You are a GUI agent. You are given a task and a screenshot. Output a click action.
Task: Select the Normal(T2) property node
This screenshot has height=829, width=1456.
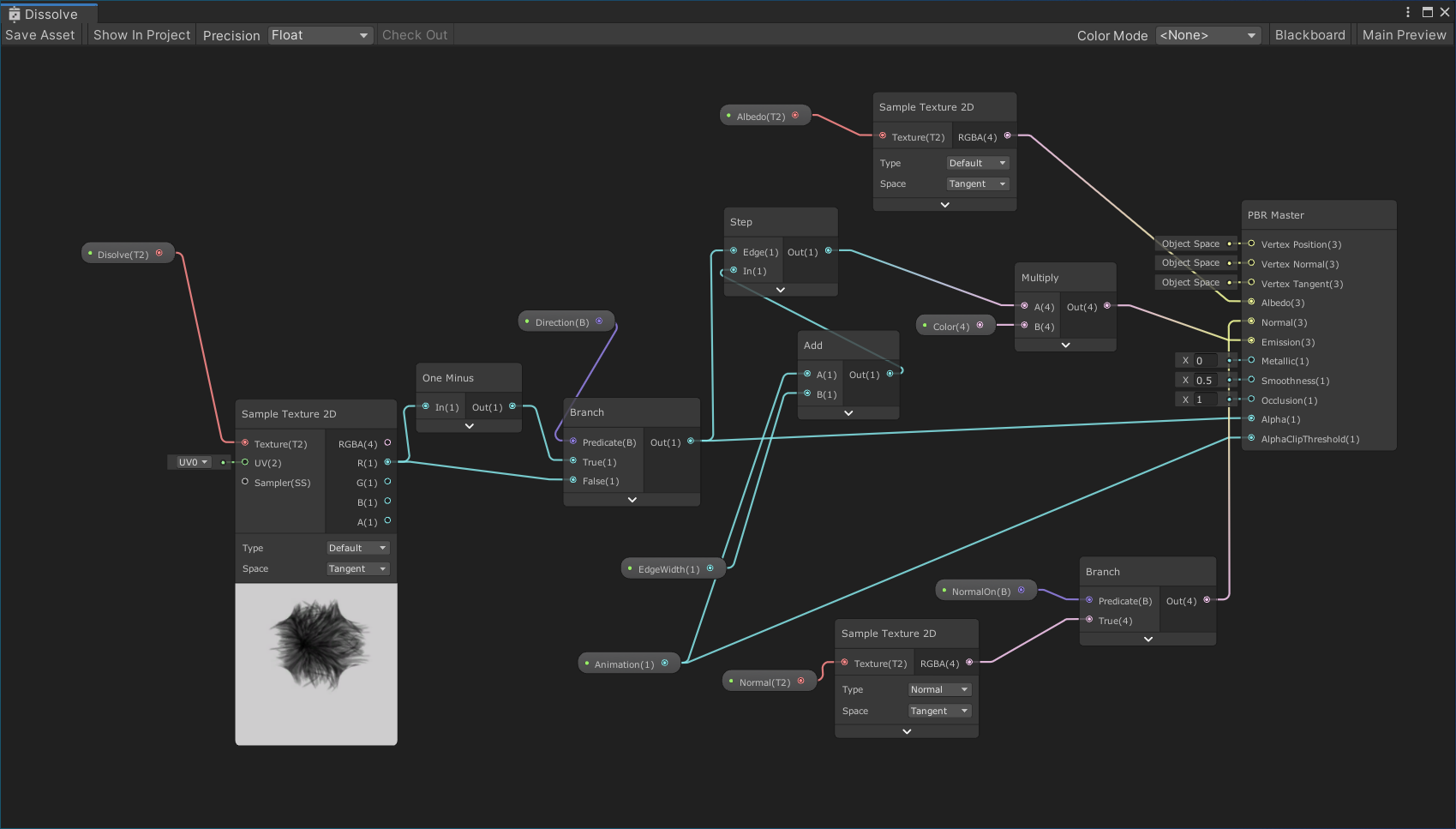tap(770, 682)
